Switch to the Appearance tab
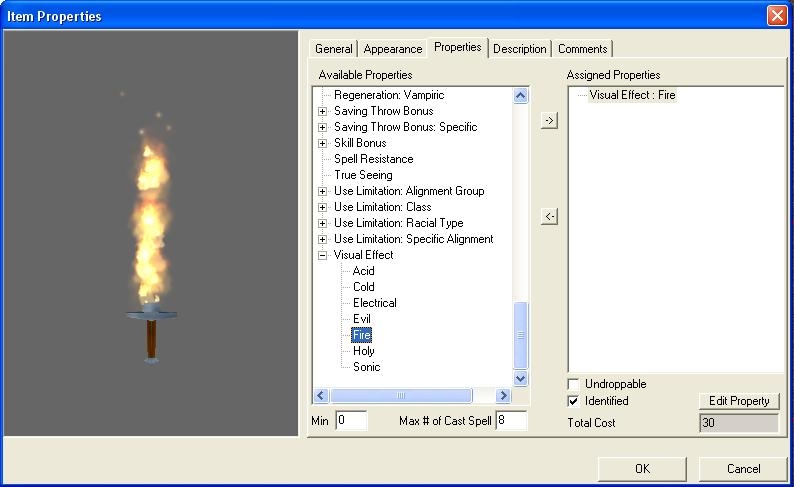 392,49
